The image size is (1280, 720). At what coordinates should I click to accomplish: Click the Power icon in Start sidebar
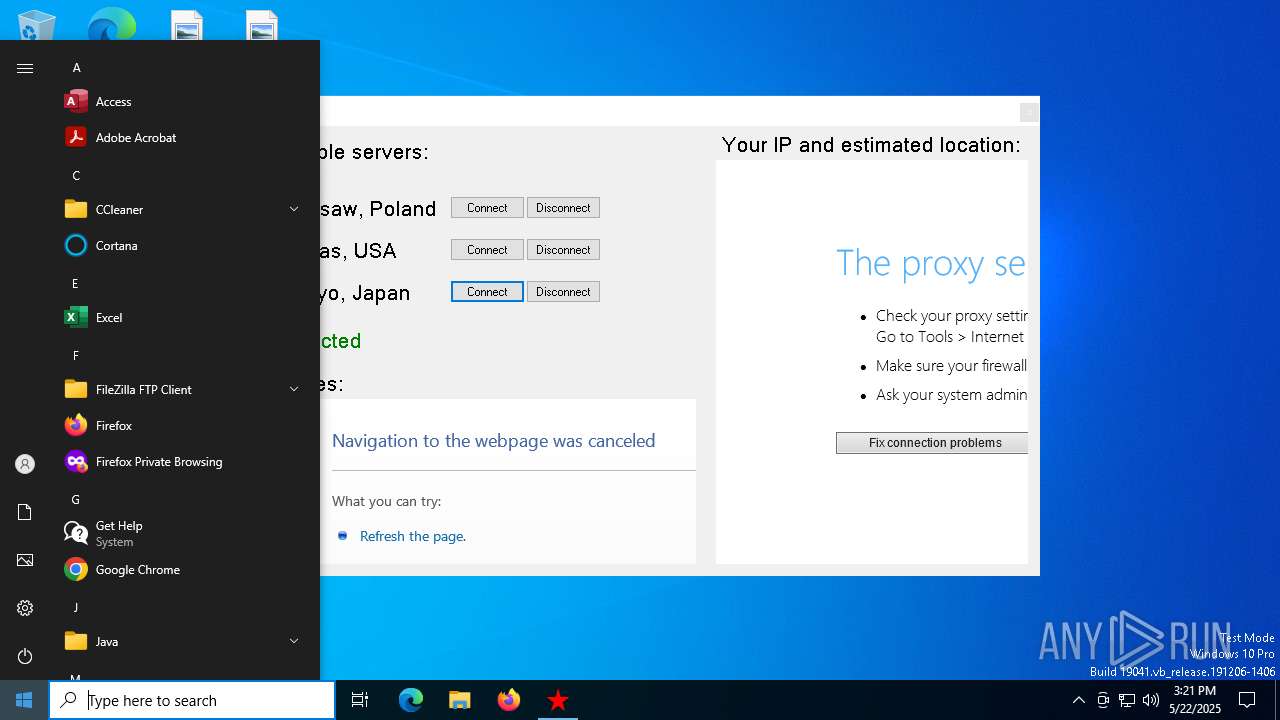point(25,656)
